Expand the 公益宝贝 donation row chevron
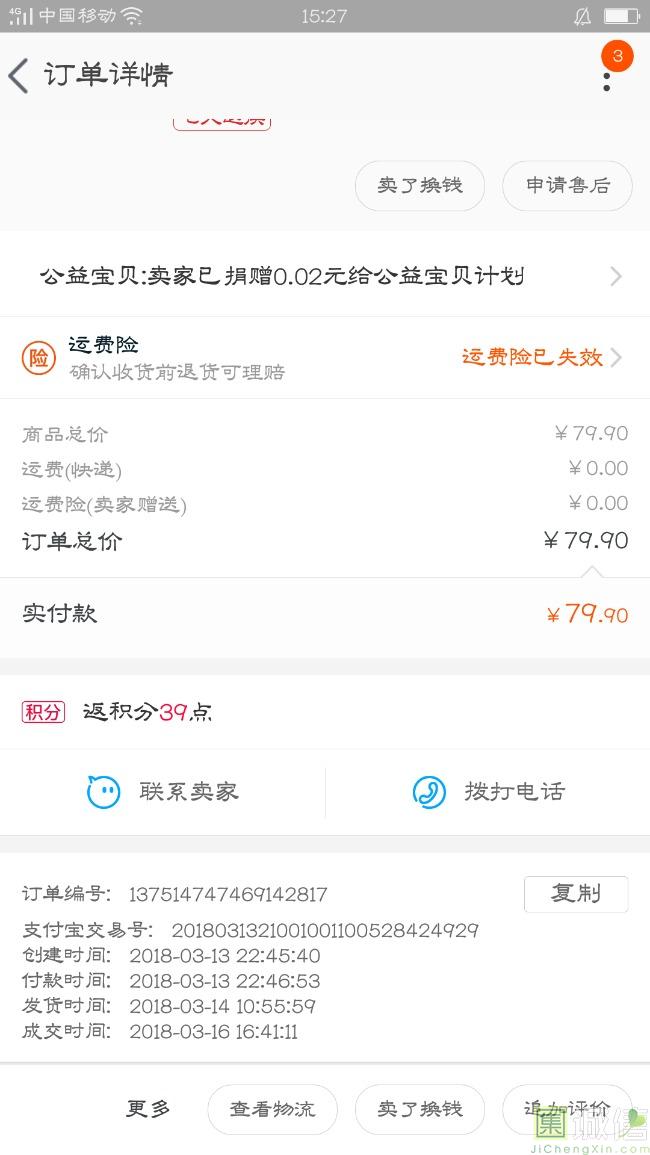This screenshot has width=650, height=1155. click(616, 276)
